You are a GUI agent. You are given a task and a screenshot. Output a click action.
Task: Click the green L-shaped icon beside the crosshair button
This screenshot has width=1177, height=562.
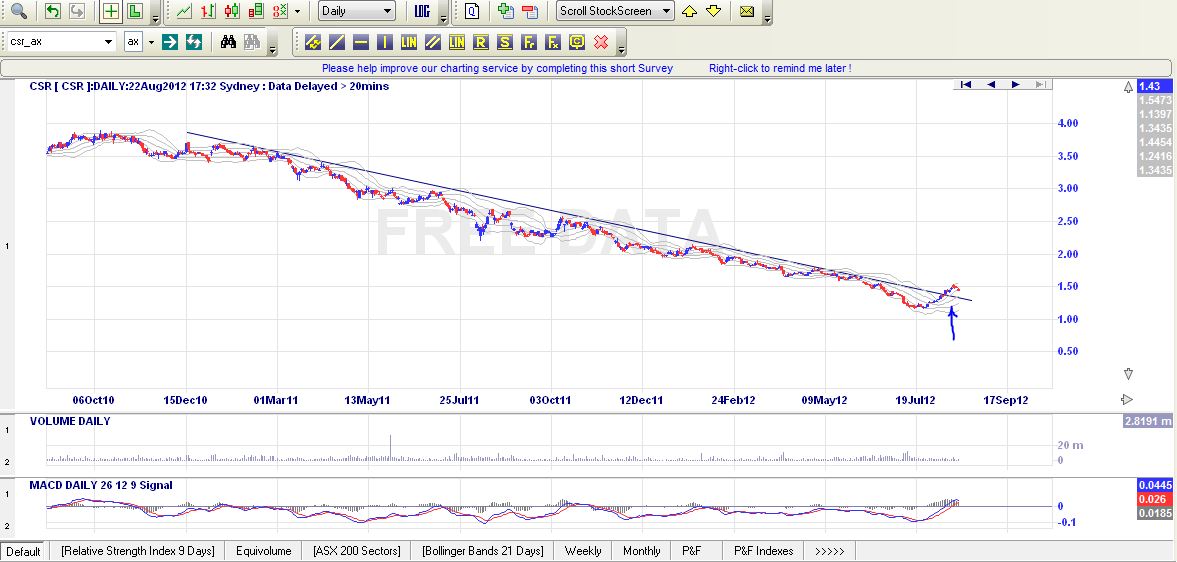tap(135, 11)
